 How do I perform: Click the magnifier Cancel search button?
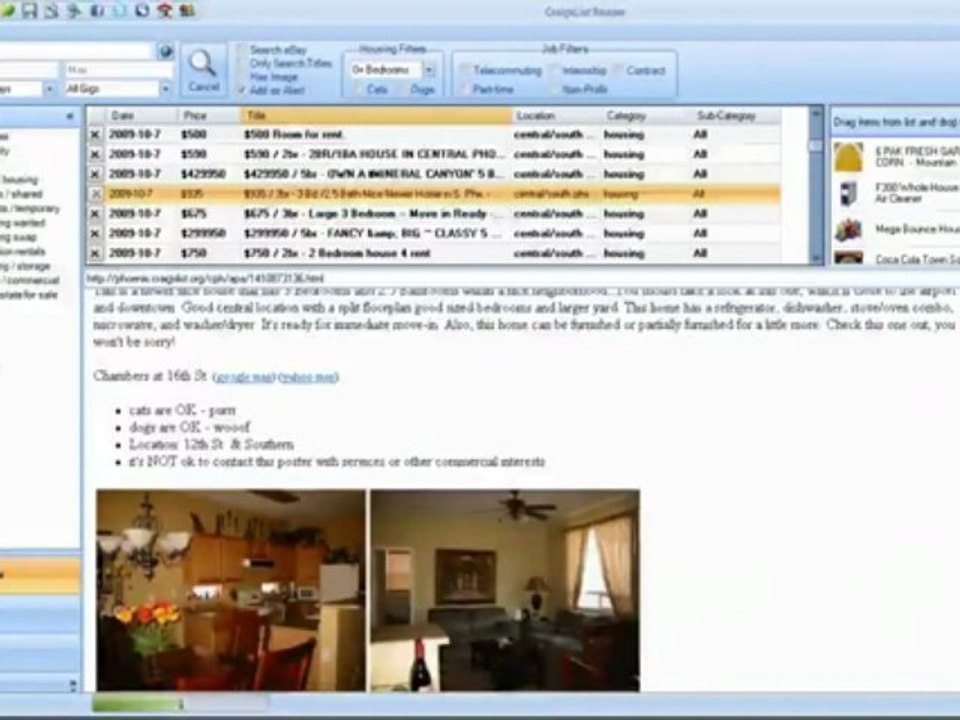(203, 70)
